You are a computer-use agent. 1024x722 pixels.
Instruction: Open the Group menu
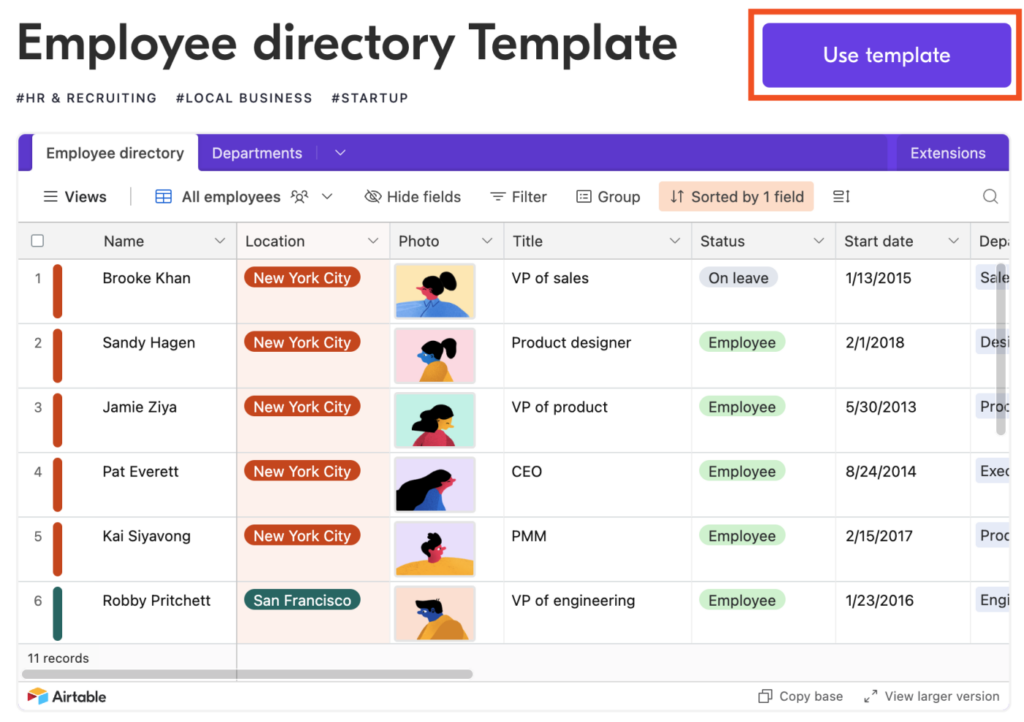pos(608,196)
